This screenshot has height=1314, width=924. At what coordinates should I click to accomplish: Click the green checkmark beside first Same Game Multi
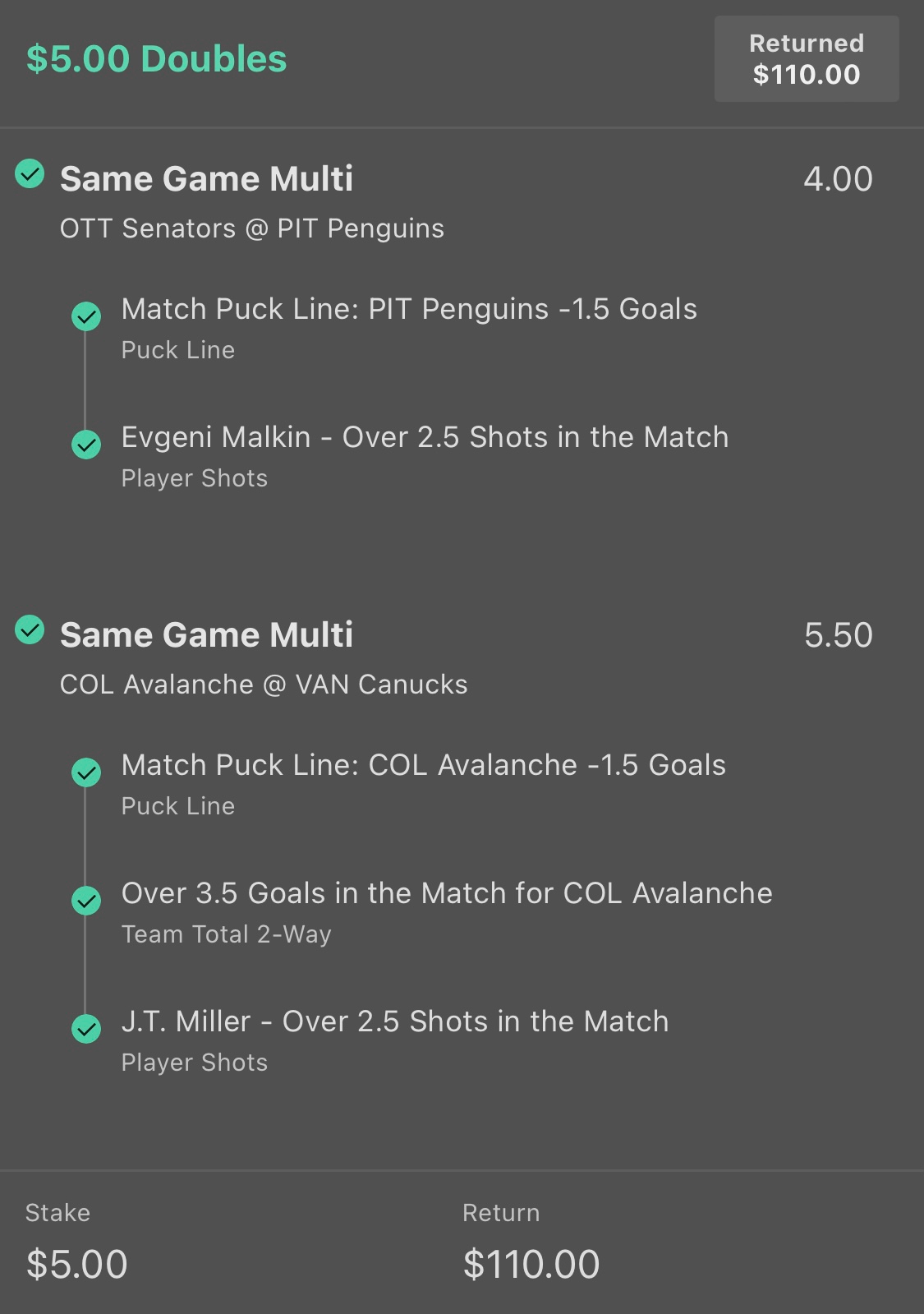pos(30,173)
